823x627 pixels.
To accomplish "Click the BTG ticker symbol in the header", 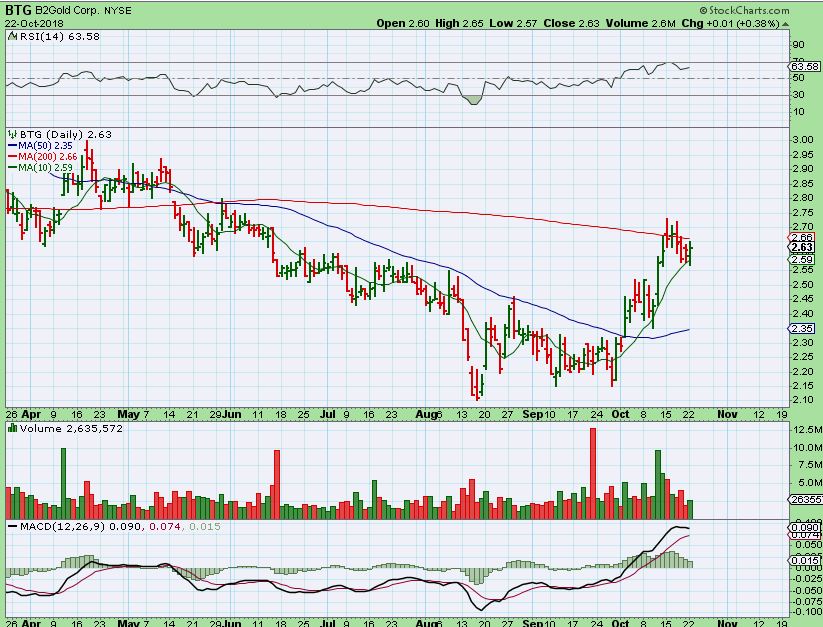I will pos(18,10).
